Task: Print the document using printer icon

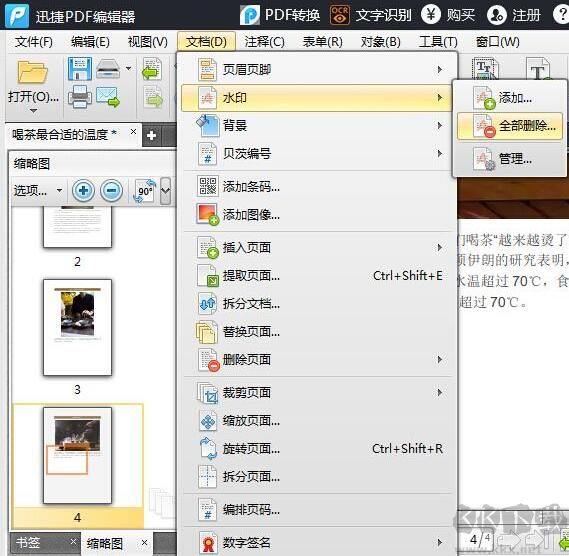Action: (80, 97)
